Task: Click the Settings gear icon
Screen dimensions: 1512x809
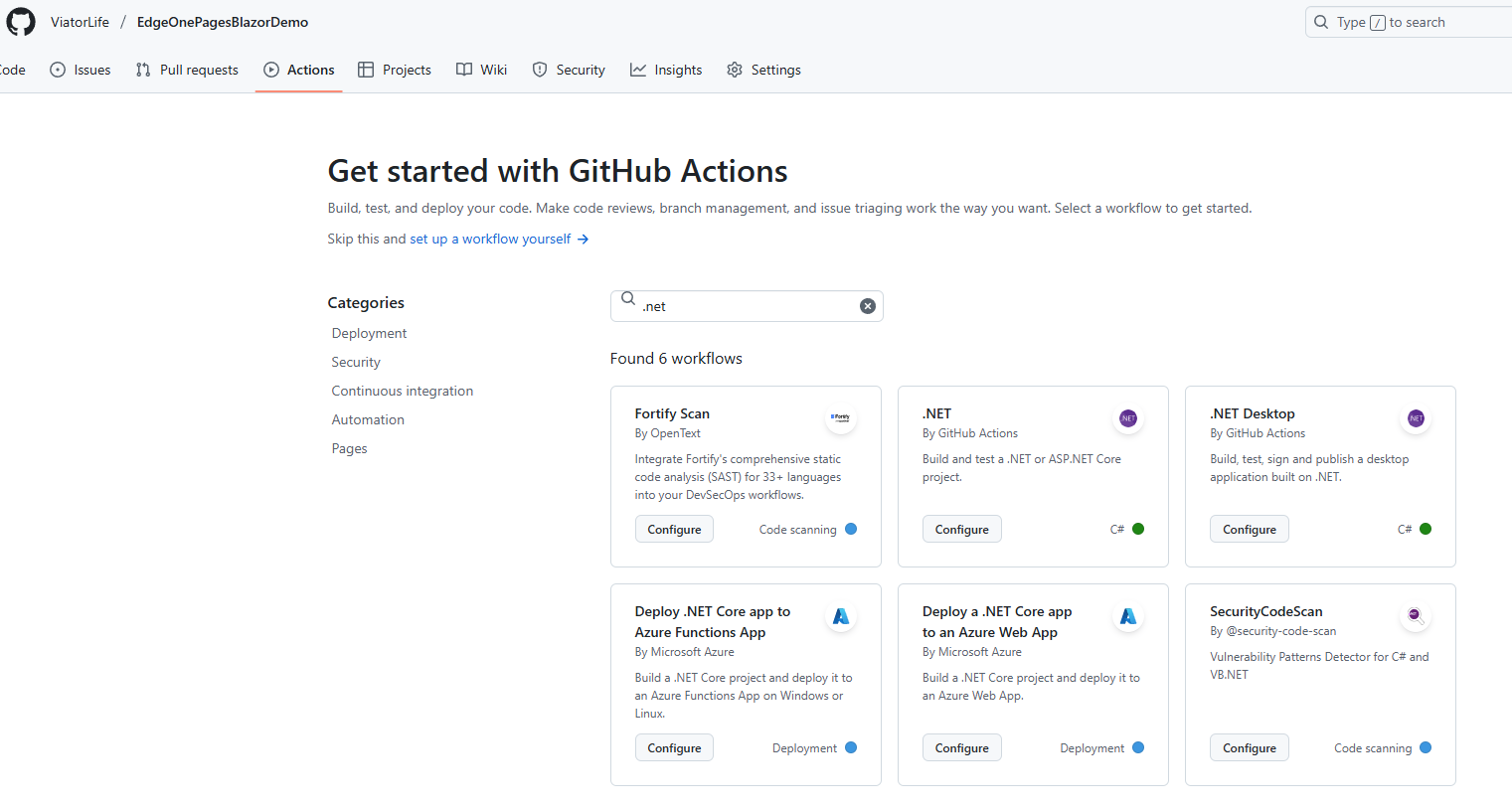Action: (735, 70)
